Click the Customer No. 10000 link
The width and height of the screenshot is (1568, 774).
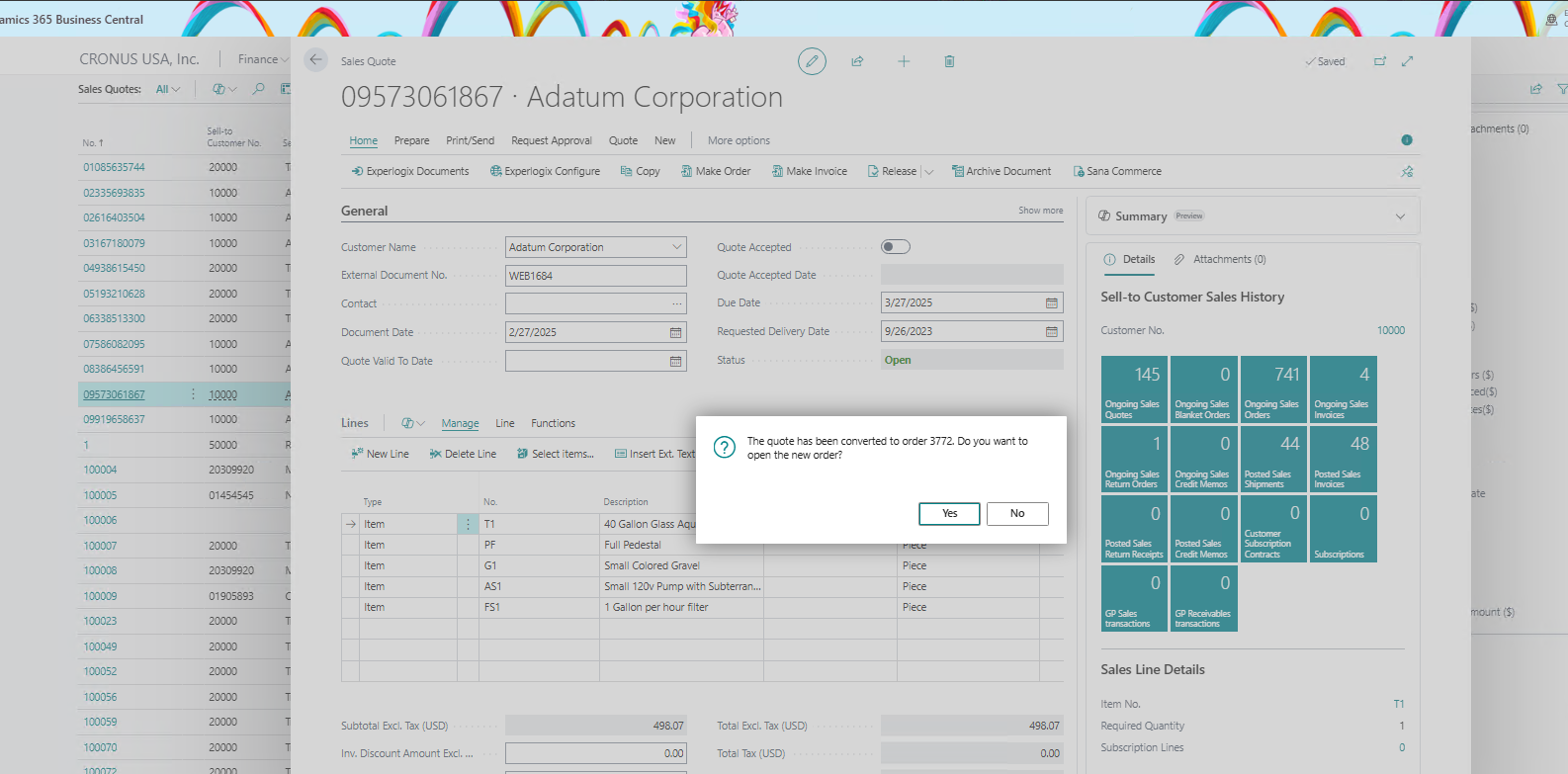[1391, 330]
